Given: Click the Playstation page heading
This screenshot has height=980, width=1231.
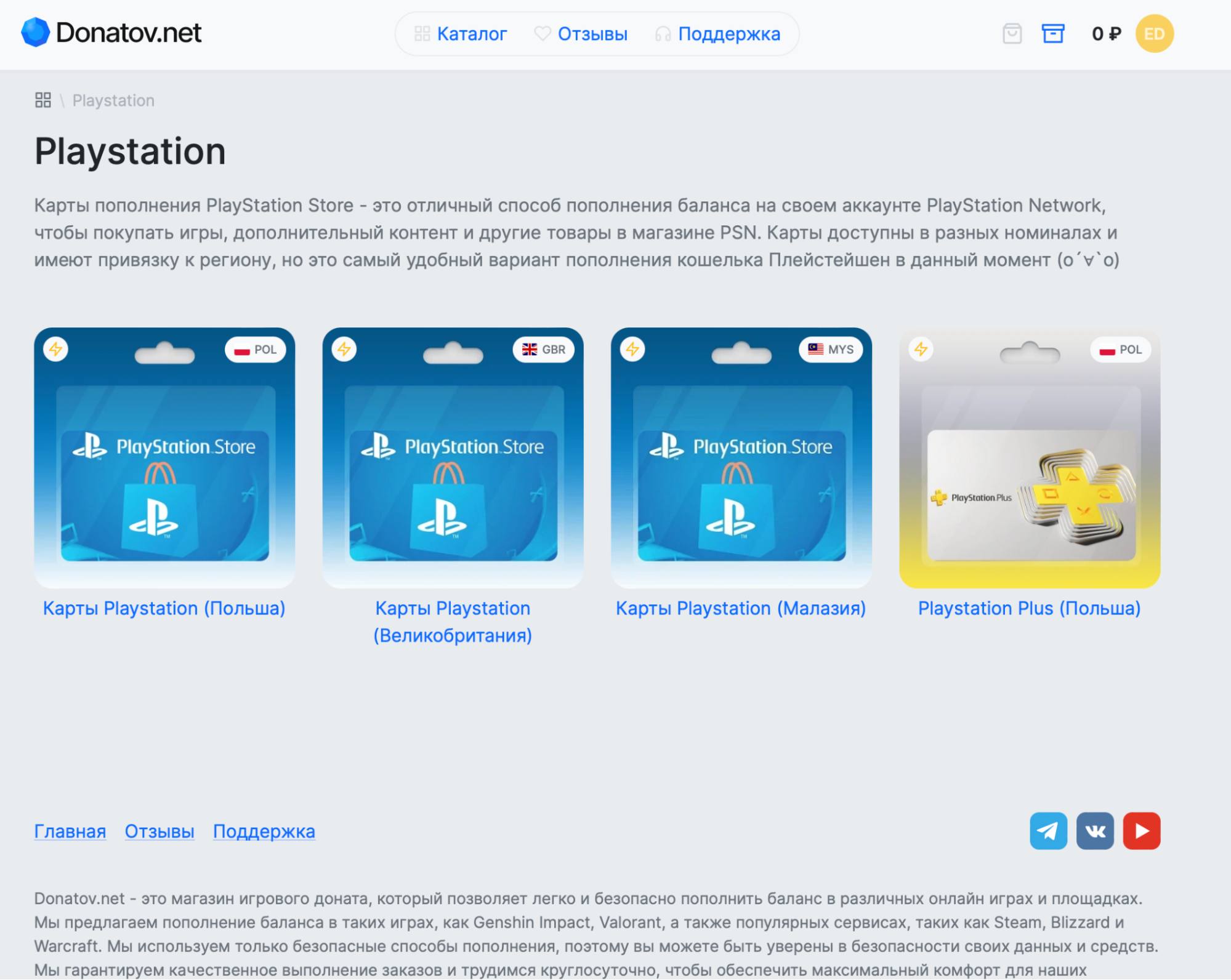Looking at the screenshot, I should coord(131,151).
